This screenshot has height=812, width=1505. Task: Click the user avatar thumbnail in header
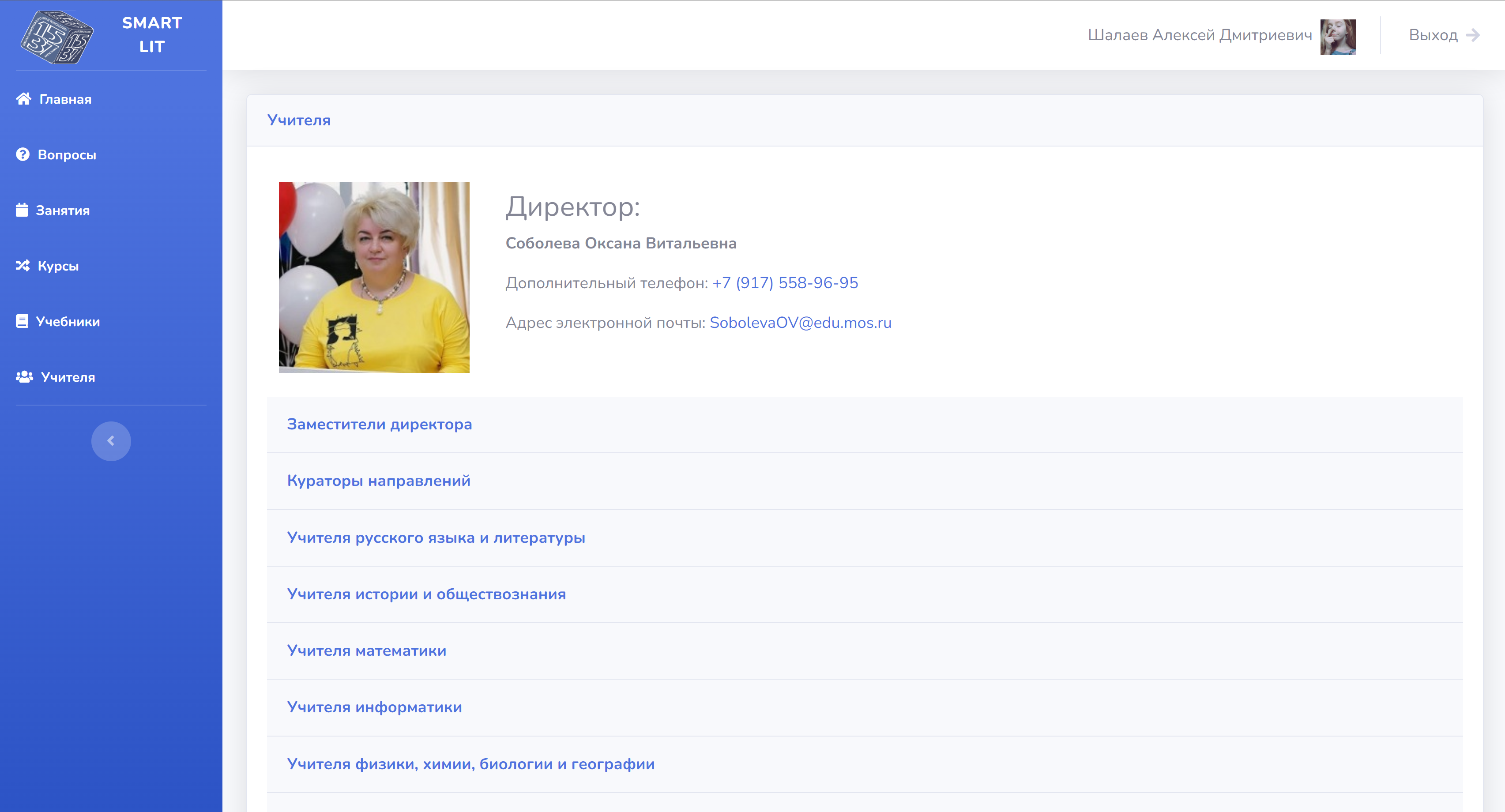tap(1338, 37)
